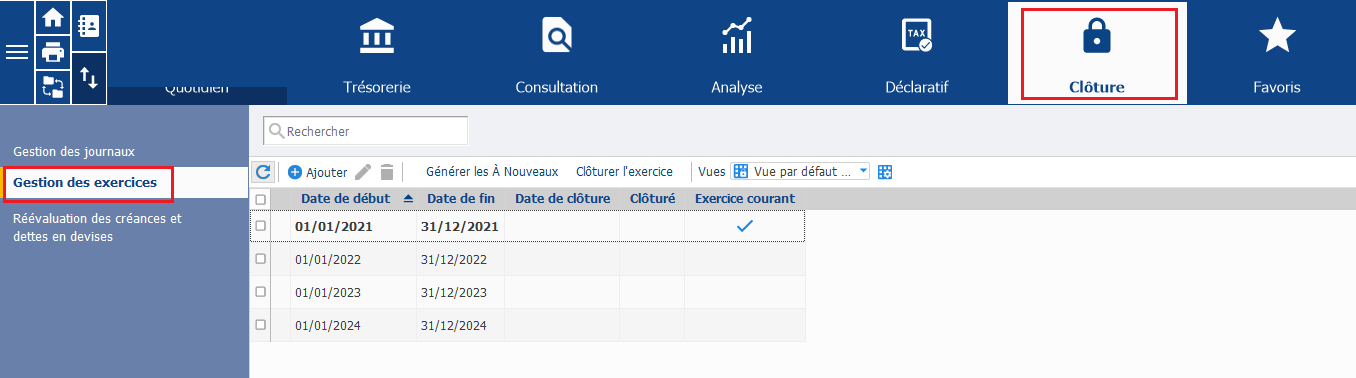The image size is (1356, 378).
Task: Click the printer icon
Action: 52,52
